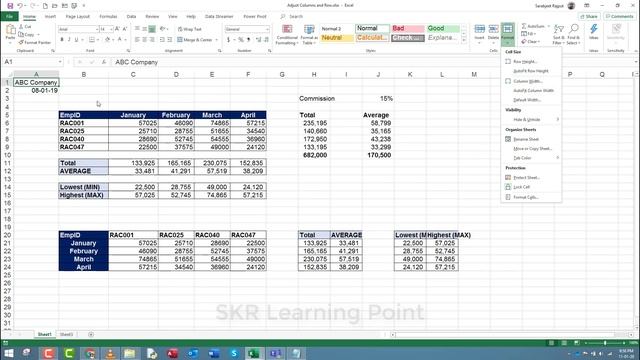Click Format as Table
Screen dimensions: 640x360
tap(309, 35)
